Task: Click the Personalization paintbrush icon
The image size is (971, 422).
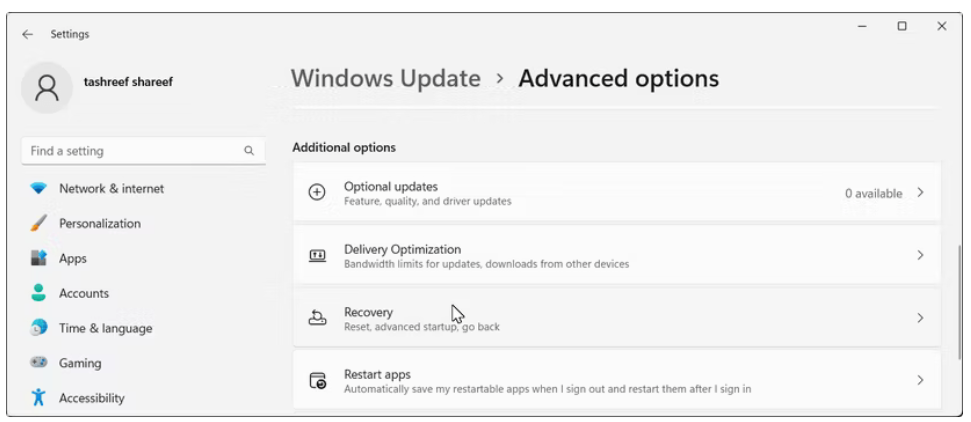Action: coord(39,224)
